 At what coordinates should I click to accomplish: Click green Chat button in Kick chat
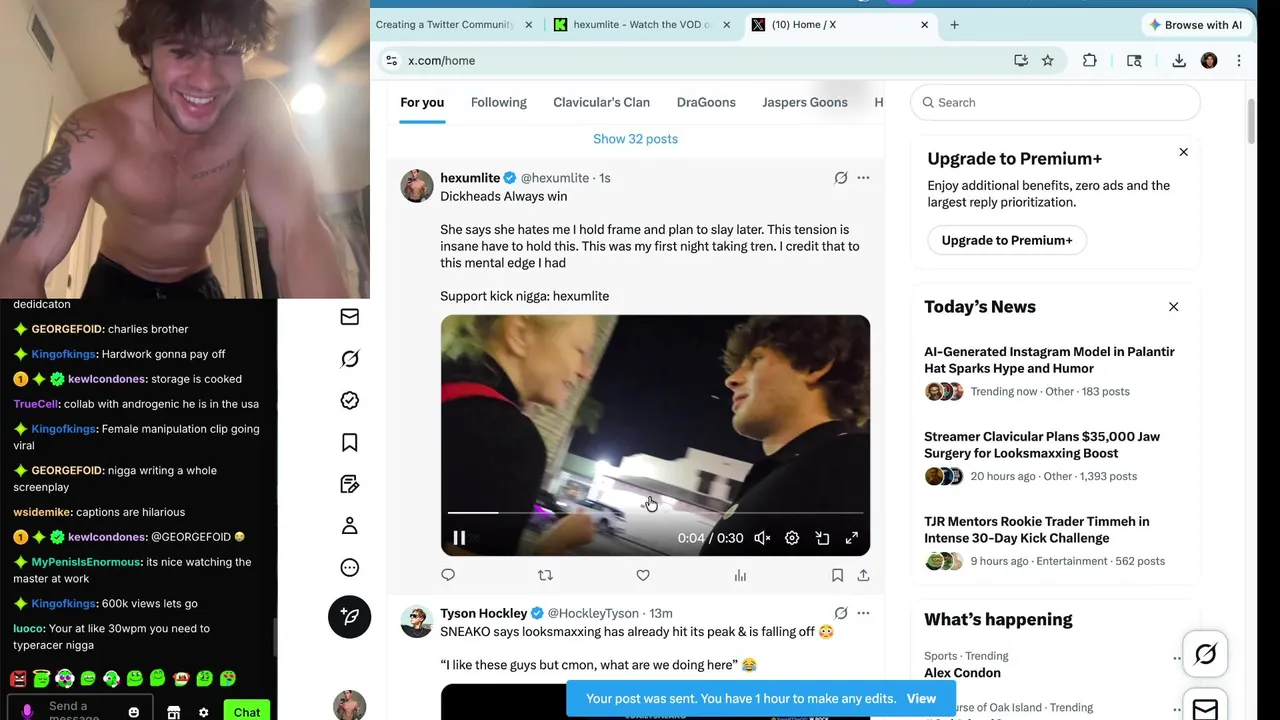(x=247, y=711)
